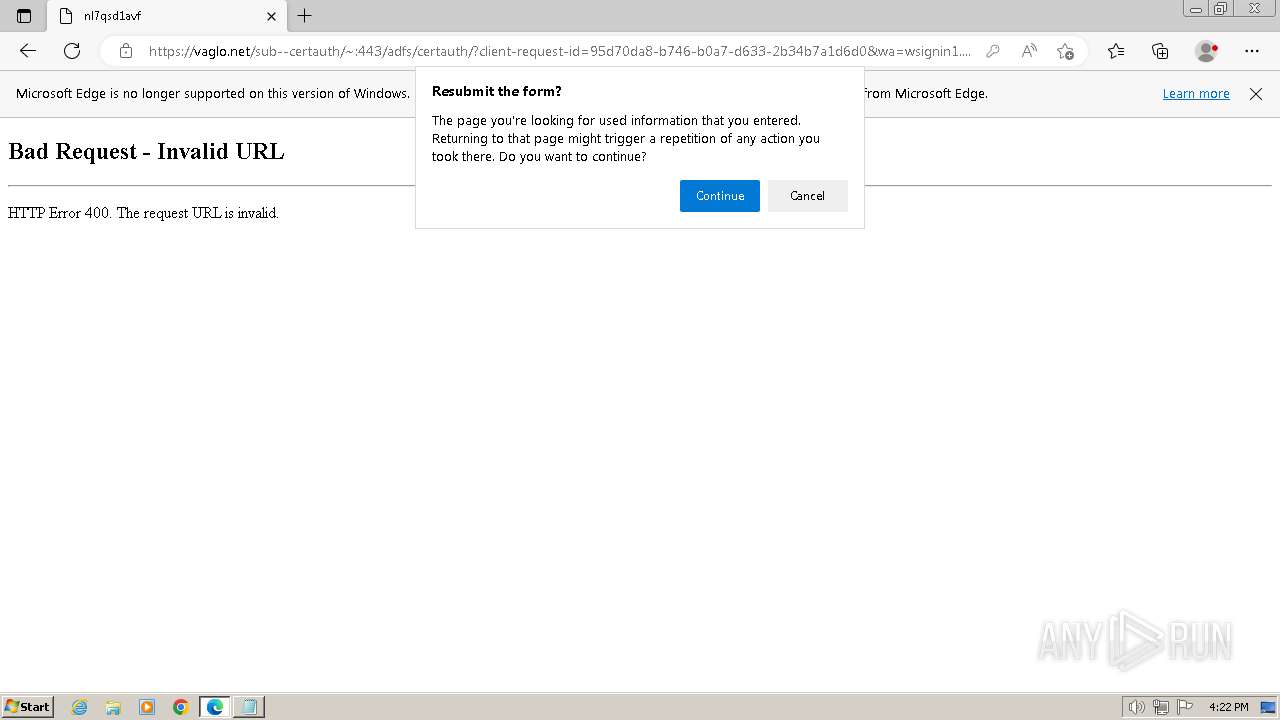The image size is (1280, 720).
Task: Launch Internet Explorer from the taskbar
Action: coord(80,707)
